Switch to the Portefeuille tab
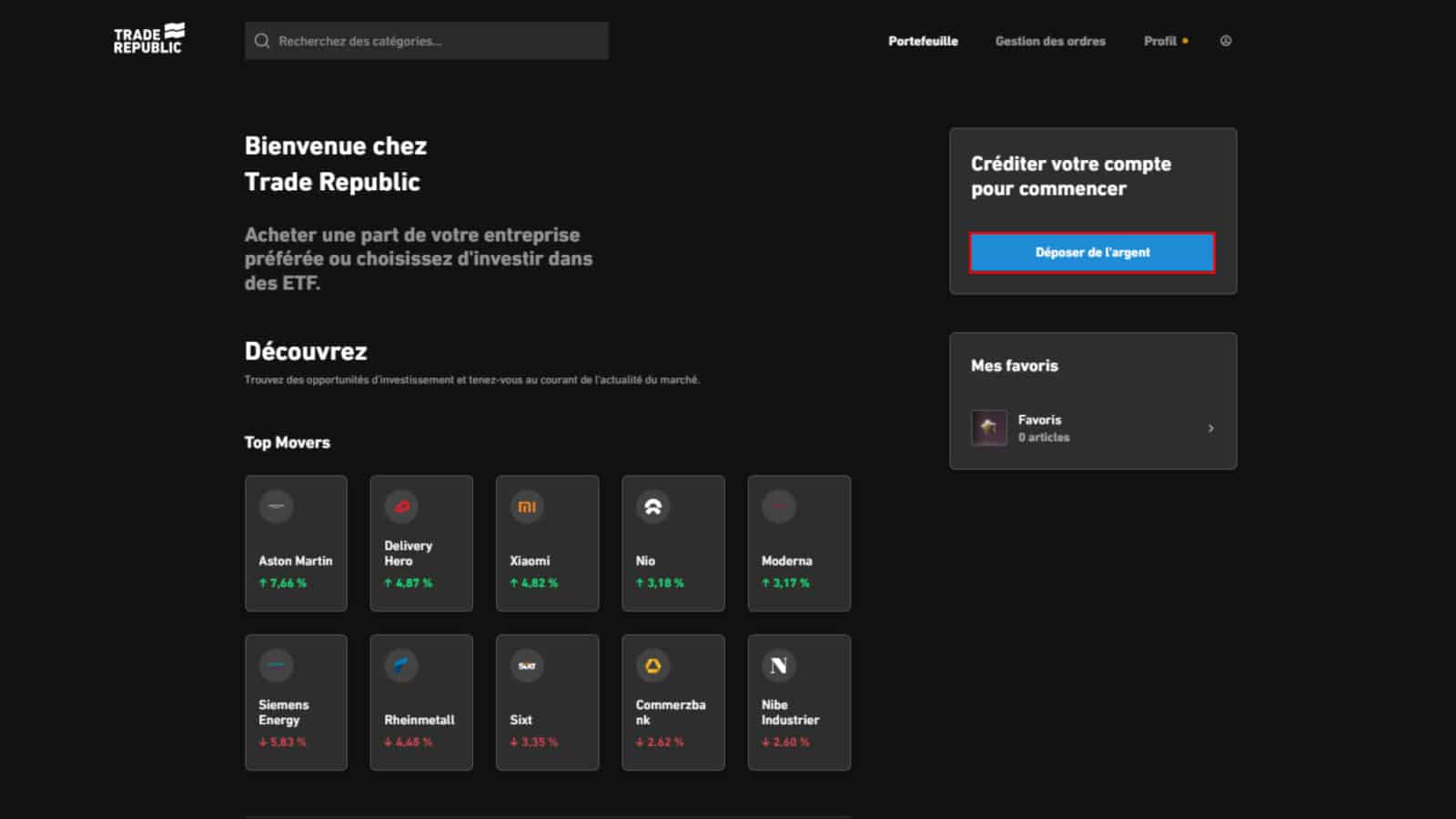Viewport: 1456px width, 819px height. click(923, 41)
